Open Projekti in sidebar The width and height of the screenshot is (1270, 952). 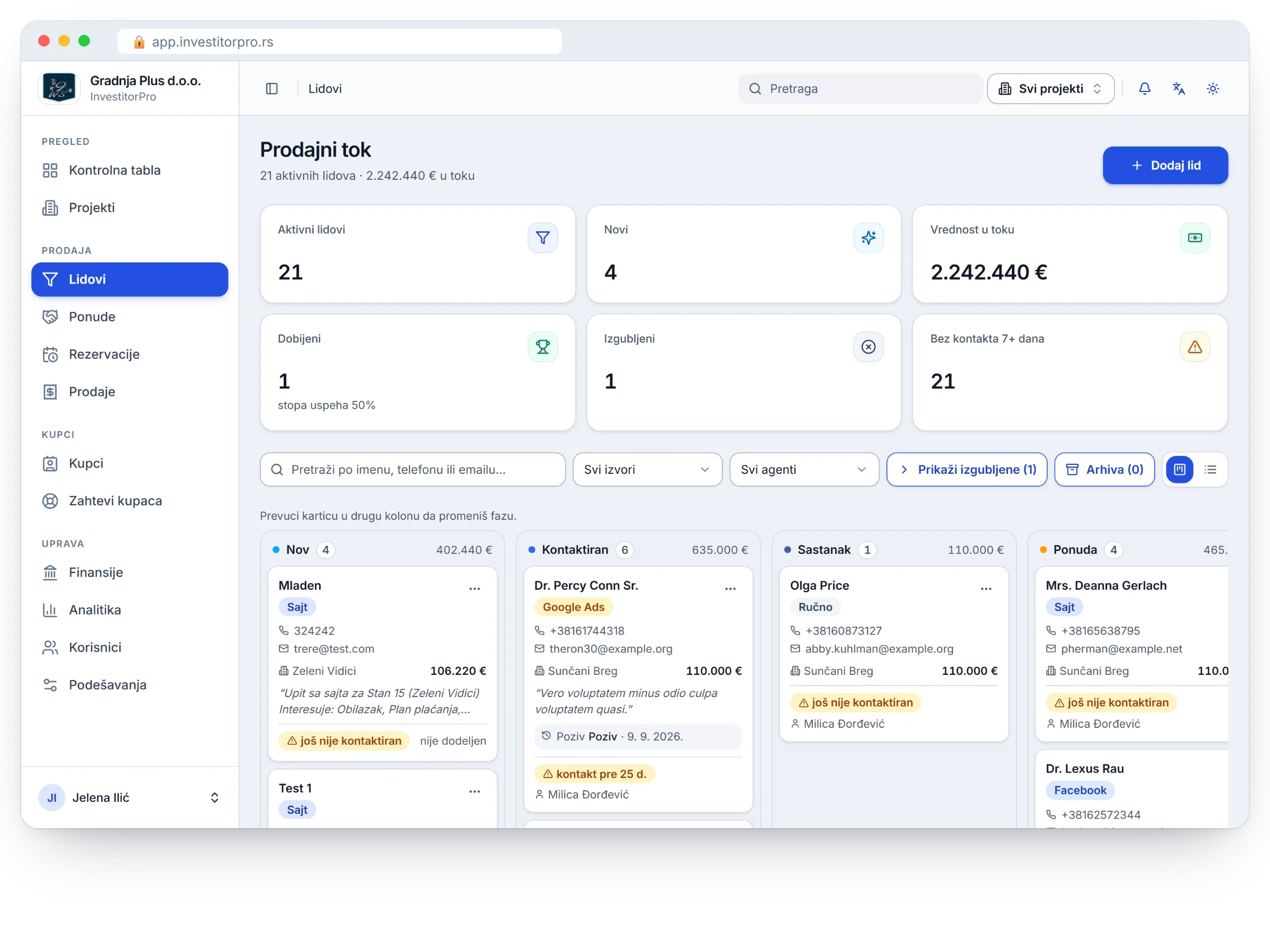tap(130, 208)
